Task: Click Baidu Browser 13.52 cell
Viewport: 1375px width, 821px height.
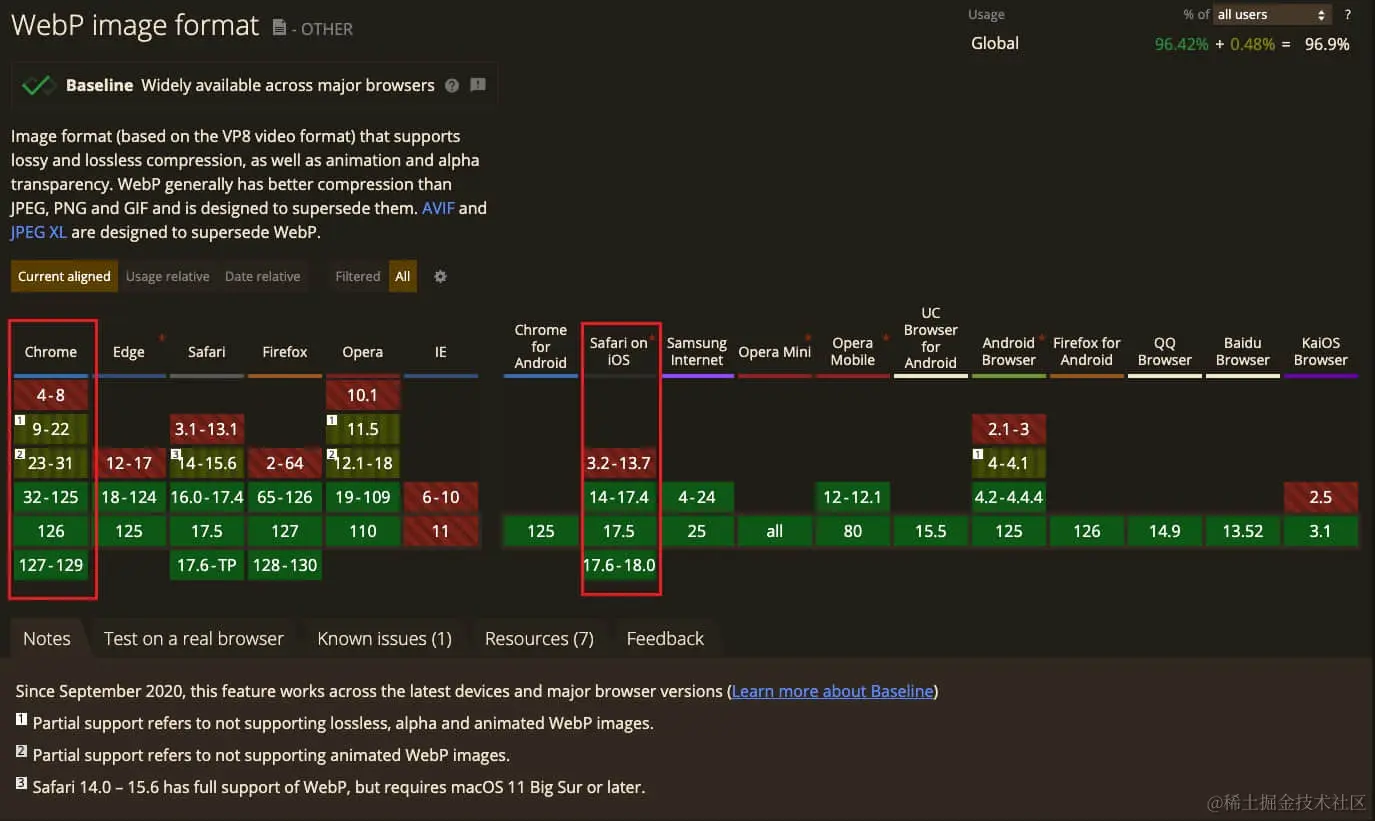Action: tap(1243, 531)
